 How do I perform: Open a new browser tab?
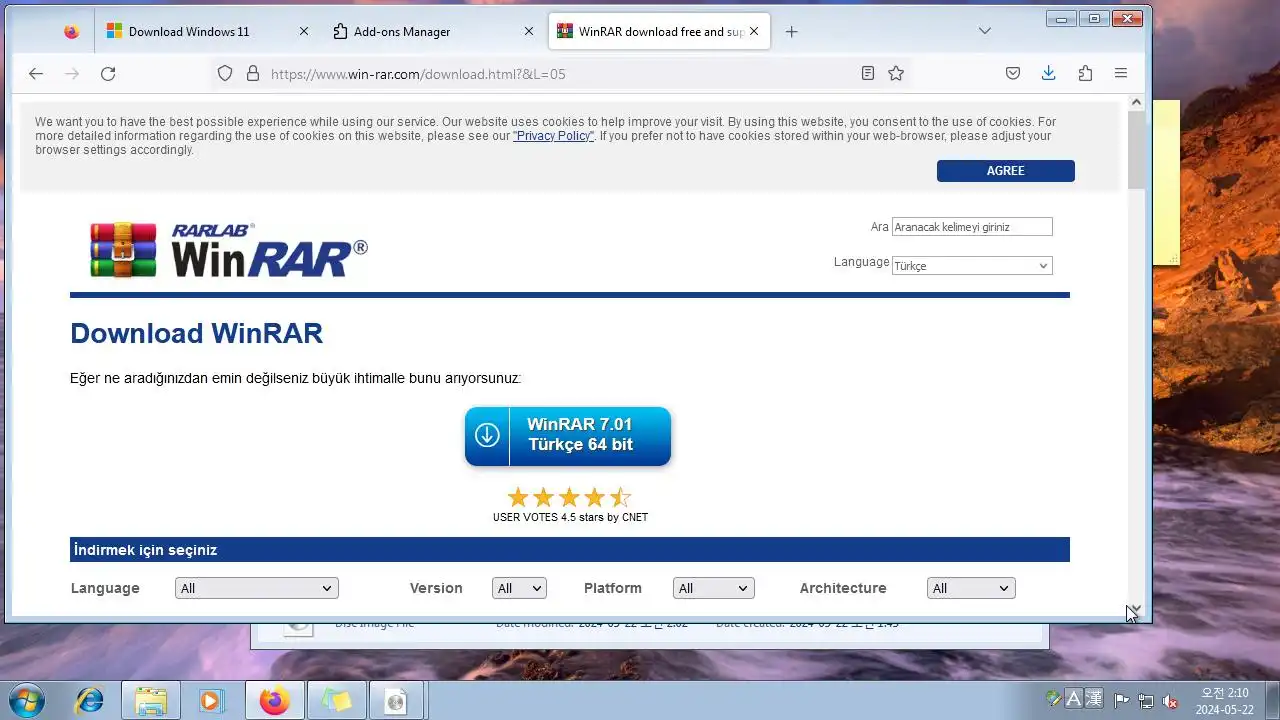(x=791, y=32)
